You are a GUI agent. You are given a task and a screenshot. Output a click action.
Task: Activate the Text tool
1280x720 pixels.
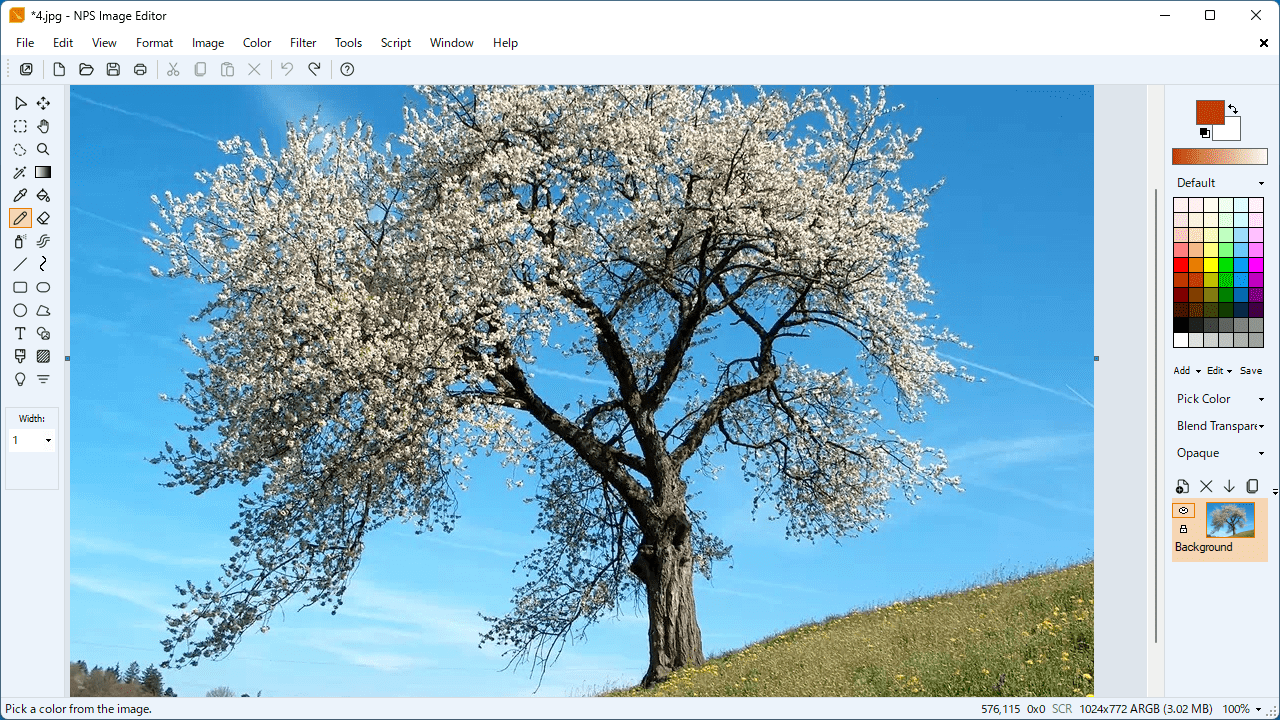click(20, 333)
